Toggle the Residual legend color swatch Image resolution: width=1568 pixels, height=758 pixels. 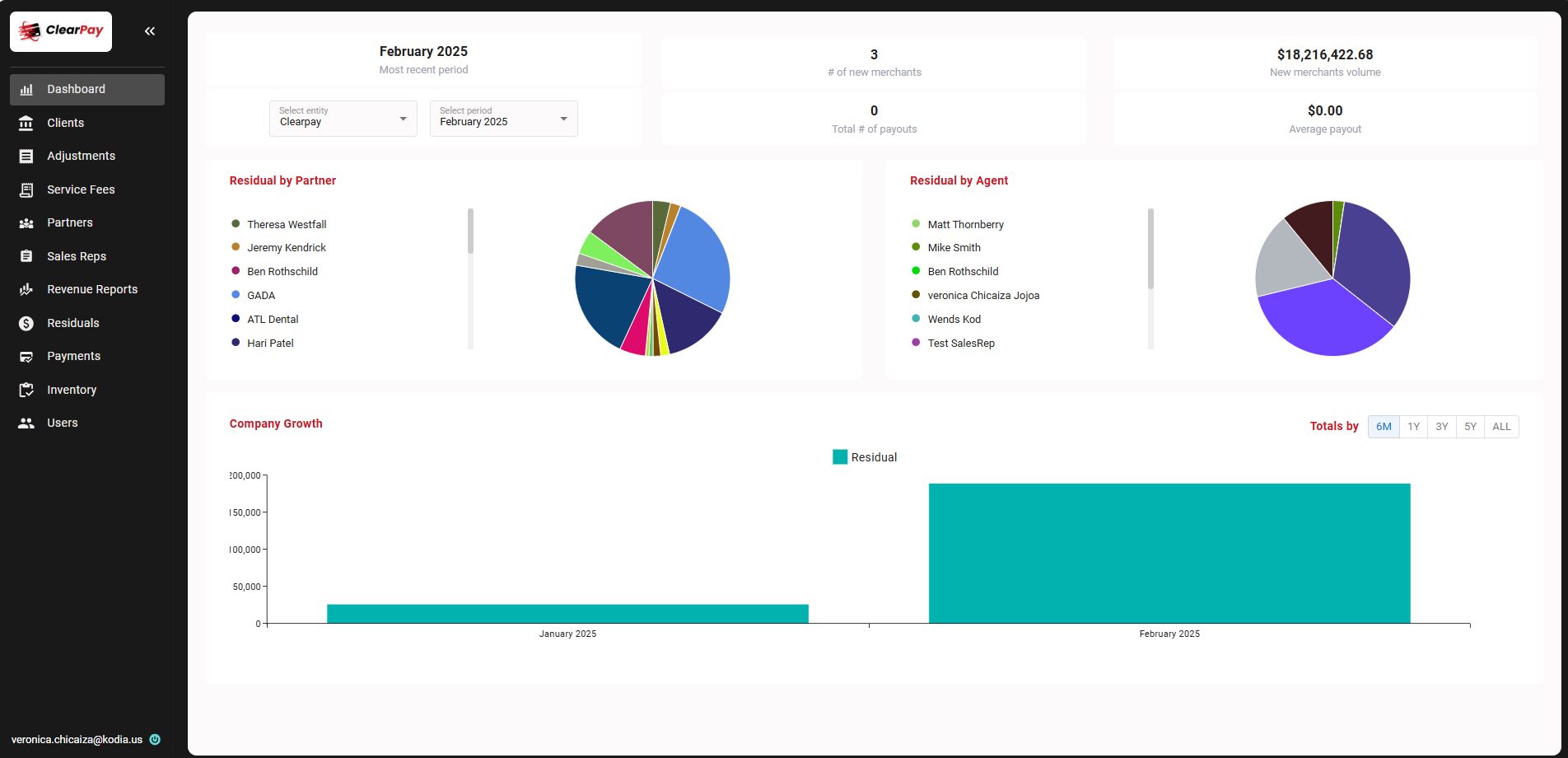click(840, 457)
